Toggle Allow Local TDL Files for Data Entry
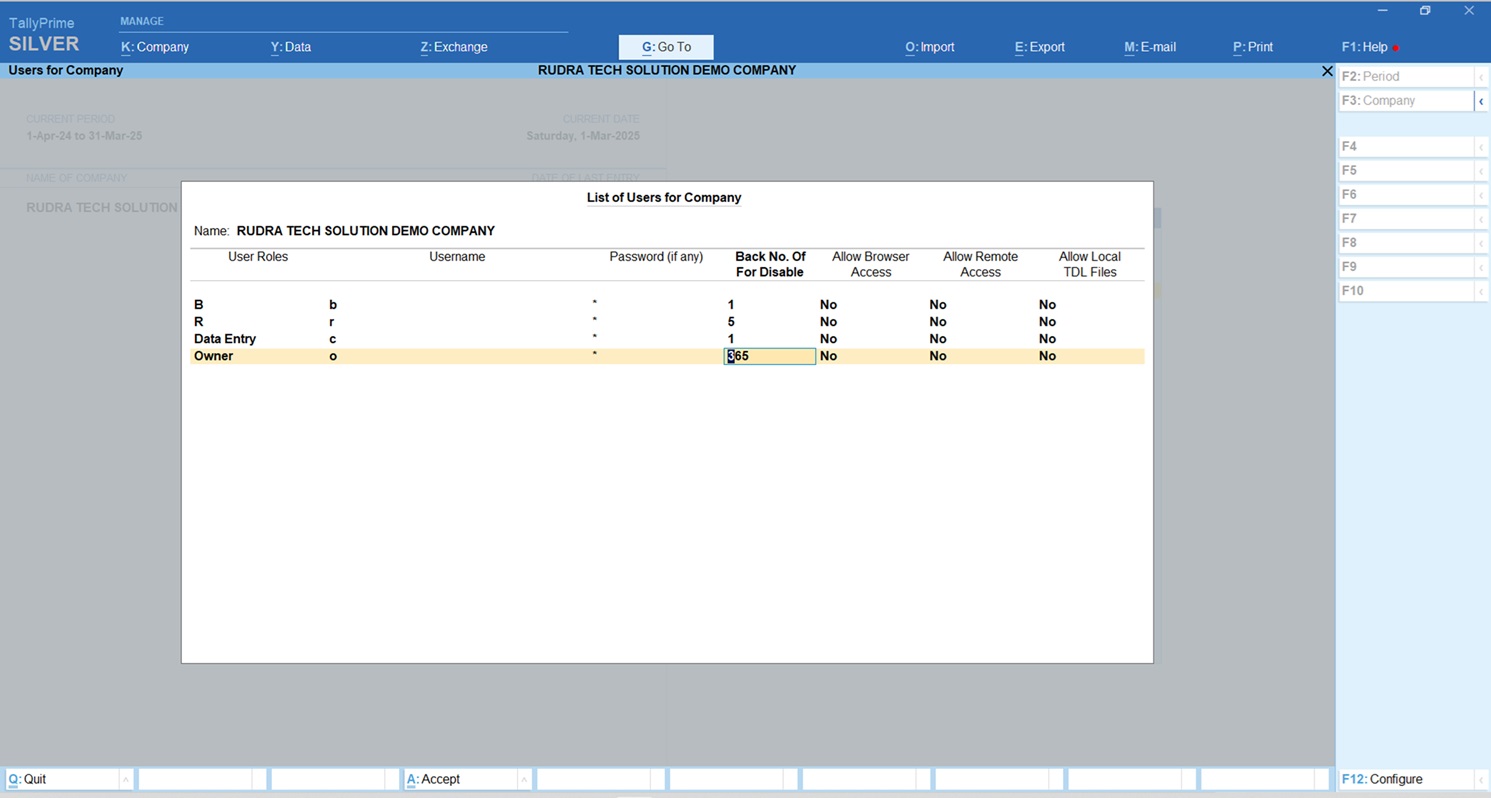Screen dimensions: 1491x798 1047,339
